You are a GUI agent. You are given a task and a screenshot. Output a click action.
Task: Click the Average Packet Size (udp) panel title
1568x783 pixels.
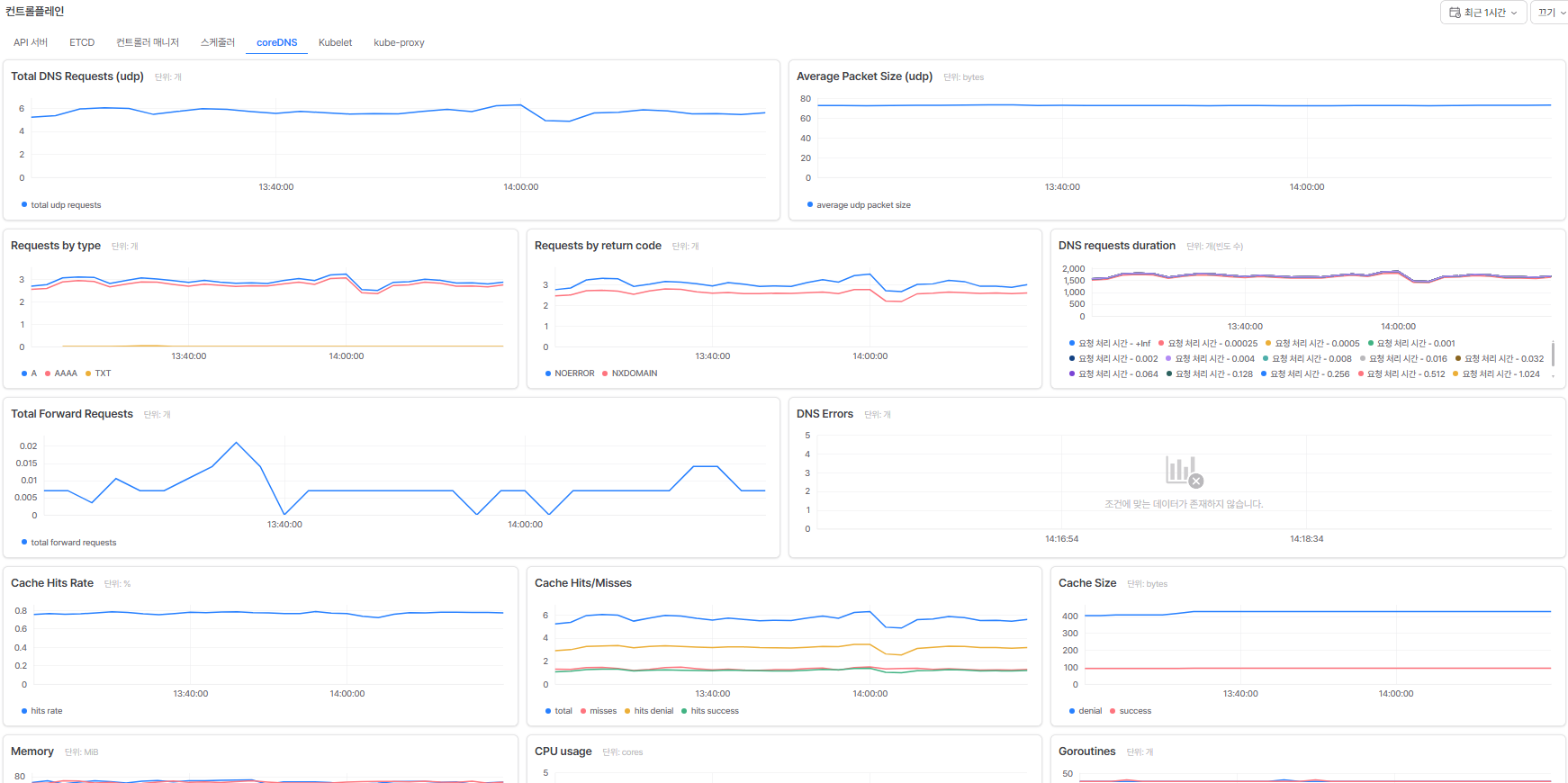click(864, 76)
